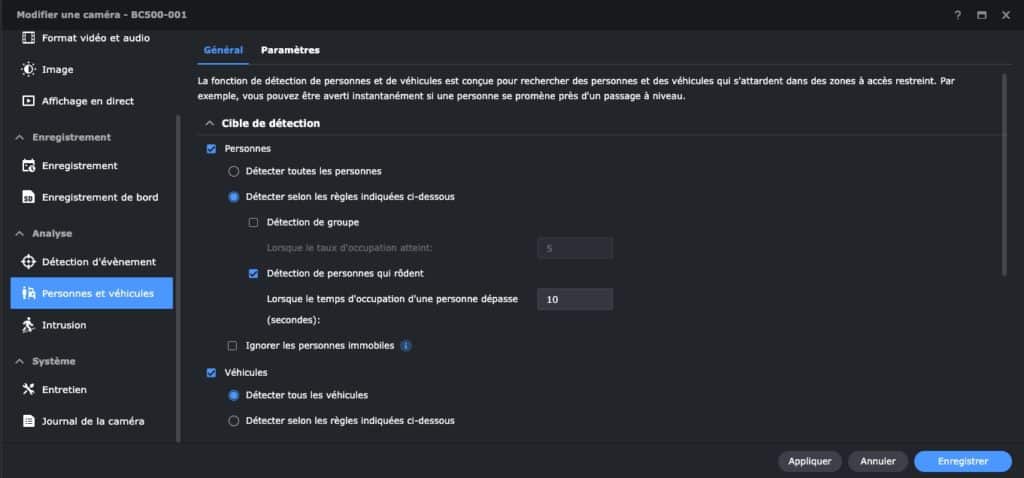Image resolution: width=1024 pixels, height=478 pixels.
Task: Open Entretien tools icon
Action: point(28,389)
